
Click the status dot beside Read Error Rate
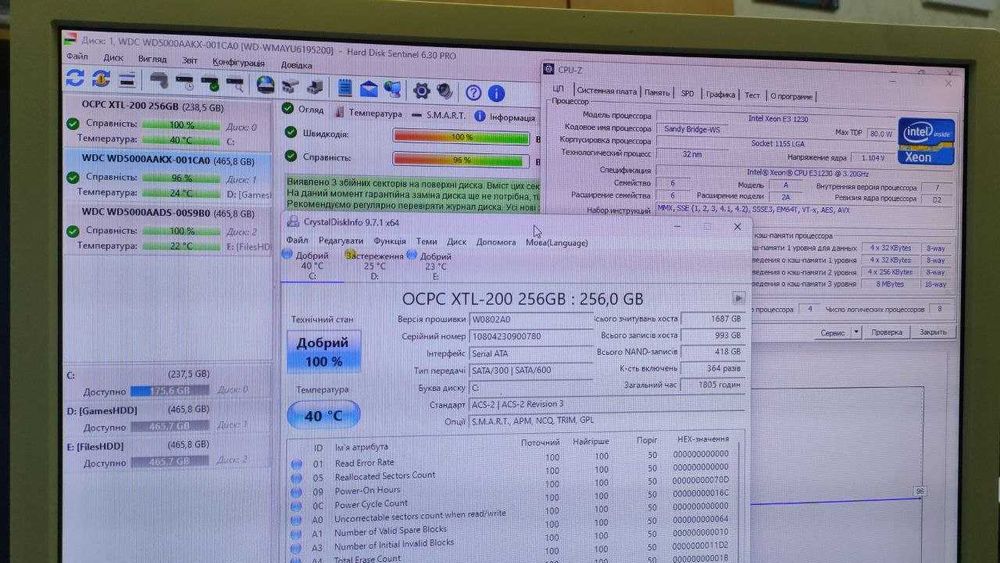click(297, 464)
